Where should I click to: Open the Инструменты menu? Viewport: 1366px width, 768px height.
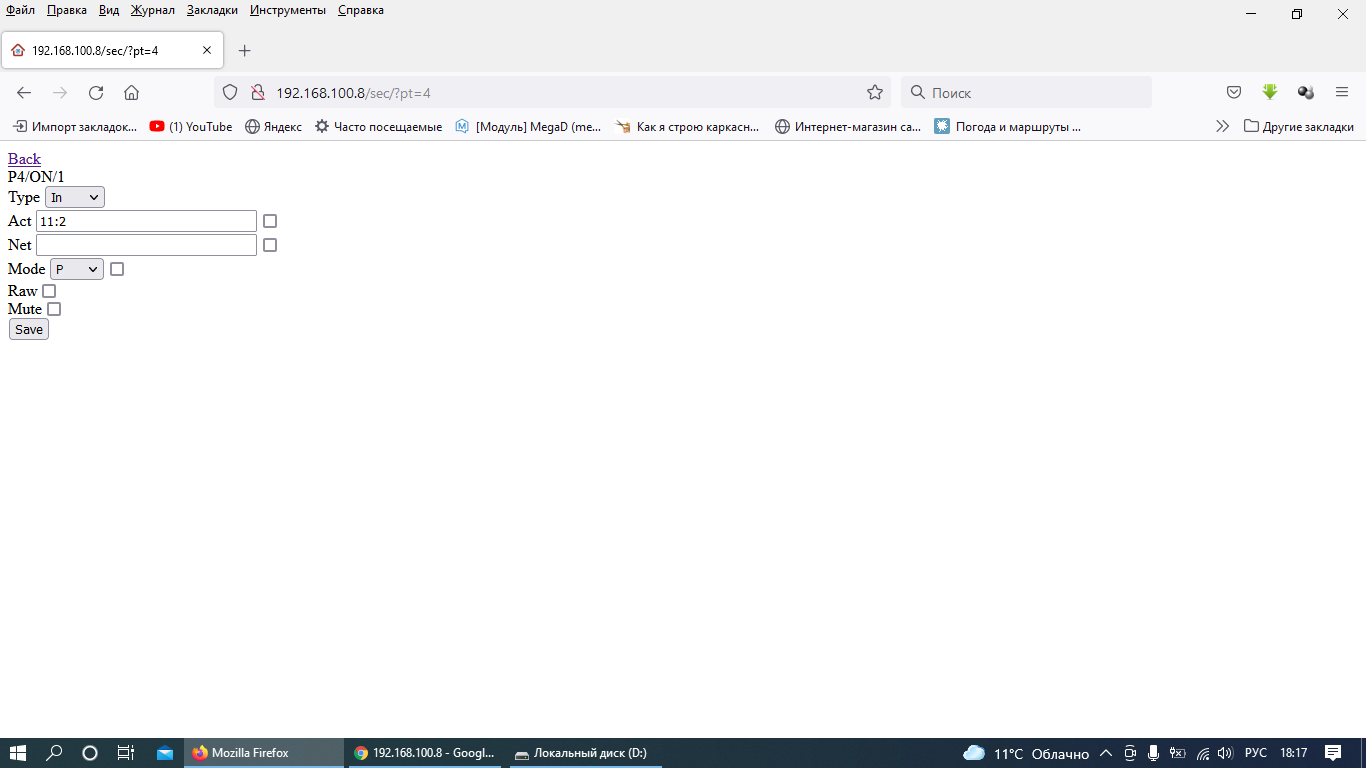tap(288, 10)
